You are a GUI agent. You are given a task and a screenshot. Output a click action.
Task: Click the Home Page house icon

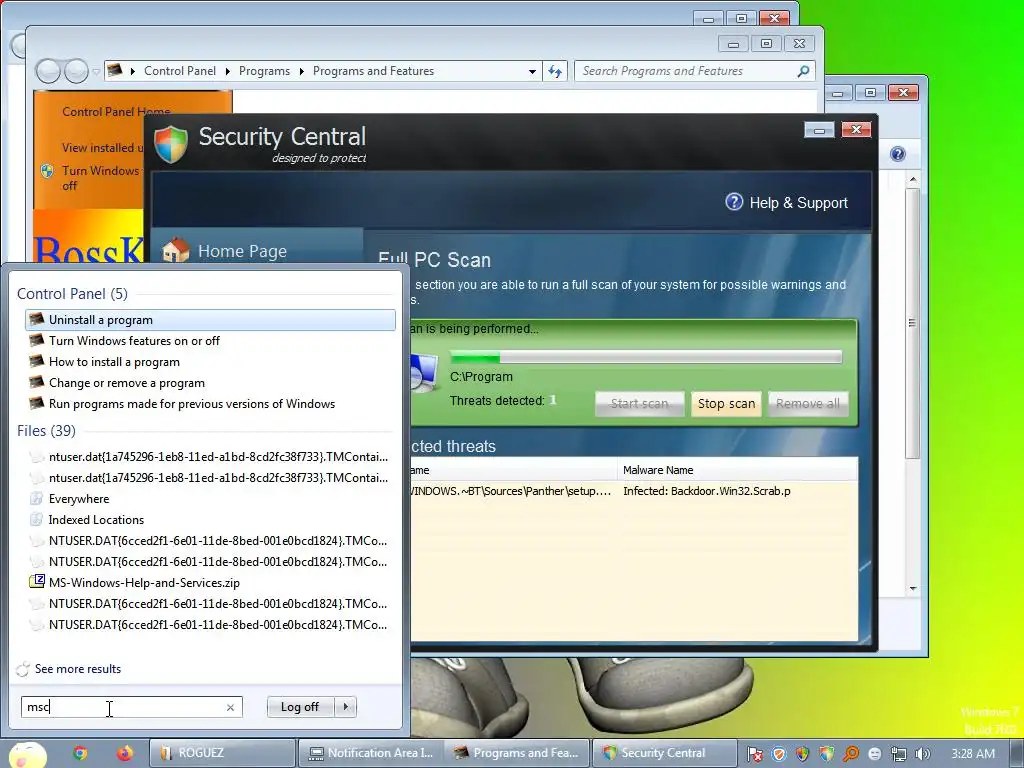point(175,250)
